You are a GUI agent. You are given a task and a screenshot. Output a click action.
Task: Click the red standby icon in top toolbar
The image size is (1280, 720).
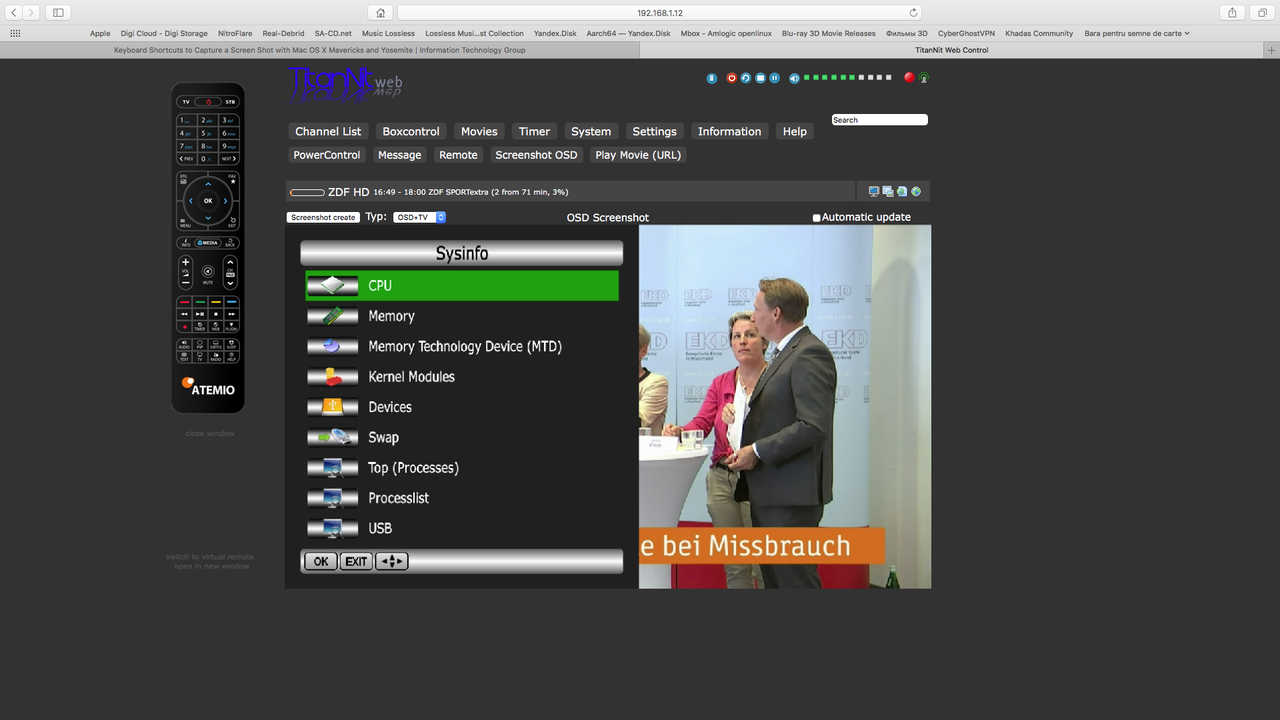(x=732, y=78)
